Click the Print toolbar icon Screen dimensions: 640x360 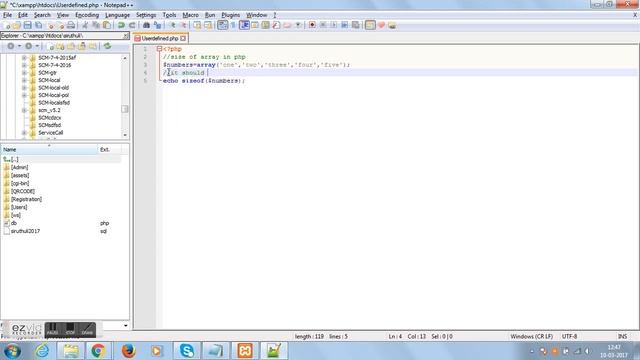click(x=71, y=25)
